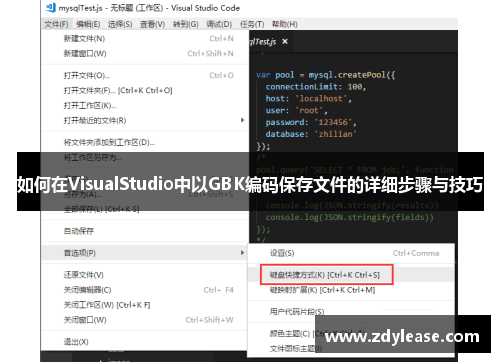Open the 编辑(E) menu
The width and height of the screenshot is (500, 362).
pos(88,24)
